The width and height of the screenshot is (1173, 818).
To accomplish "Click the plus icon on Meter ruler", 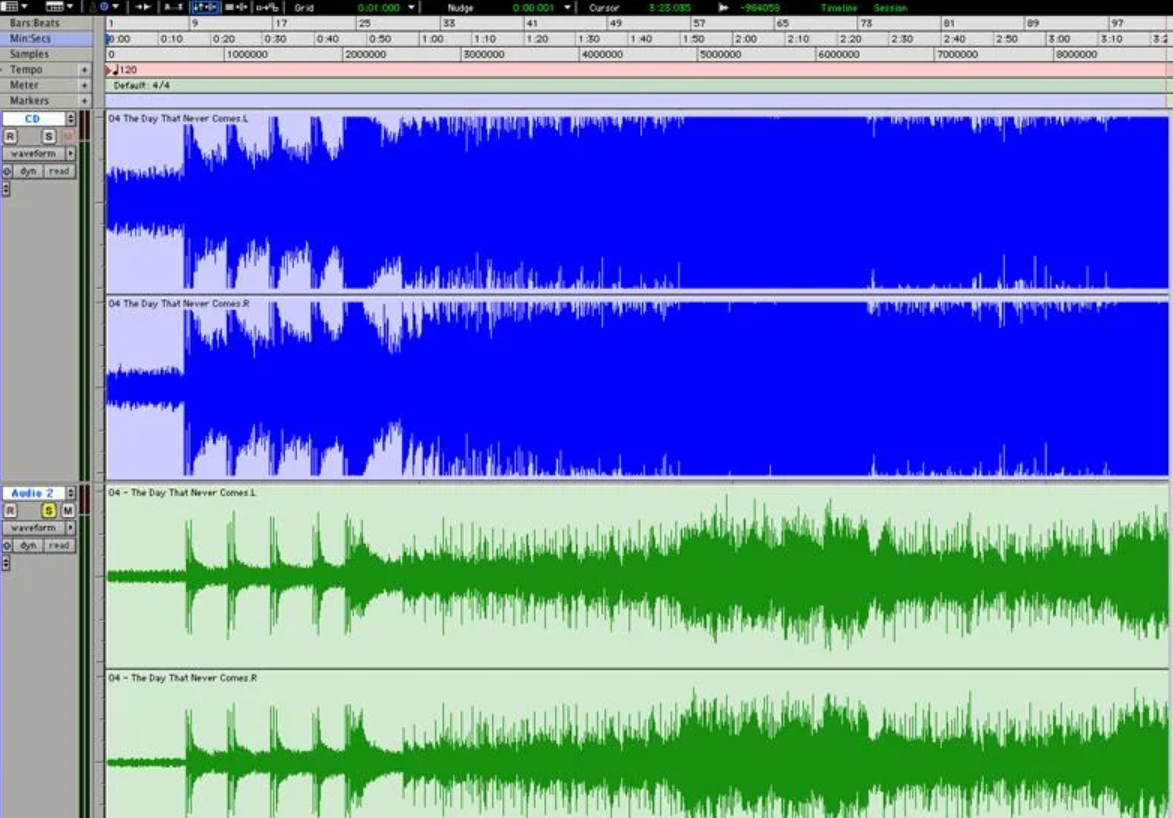I will point(84,86).
